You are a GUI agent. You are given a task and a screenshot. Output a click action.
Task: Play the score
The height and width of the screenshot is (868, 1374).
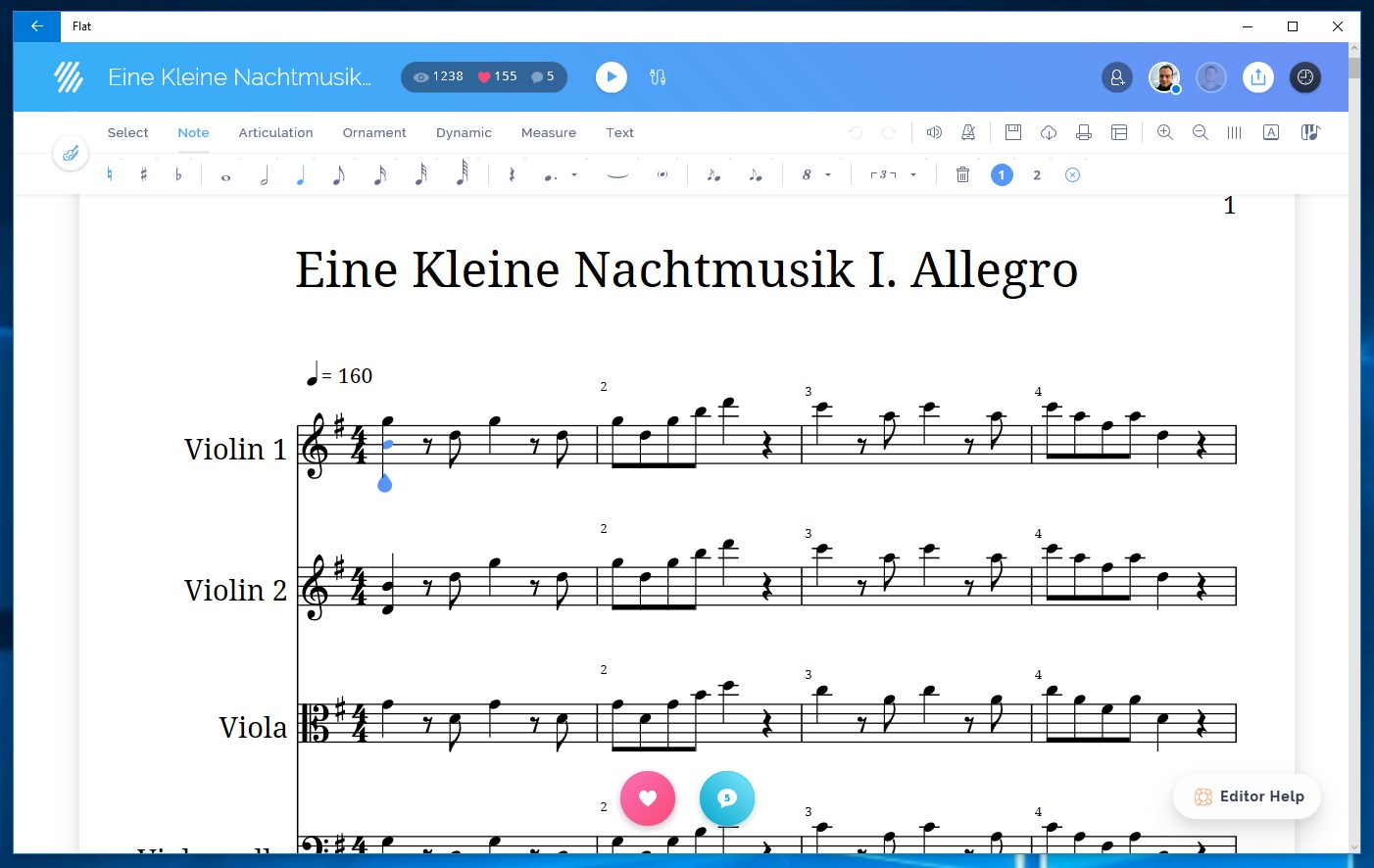[x=611, y=76]
